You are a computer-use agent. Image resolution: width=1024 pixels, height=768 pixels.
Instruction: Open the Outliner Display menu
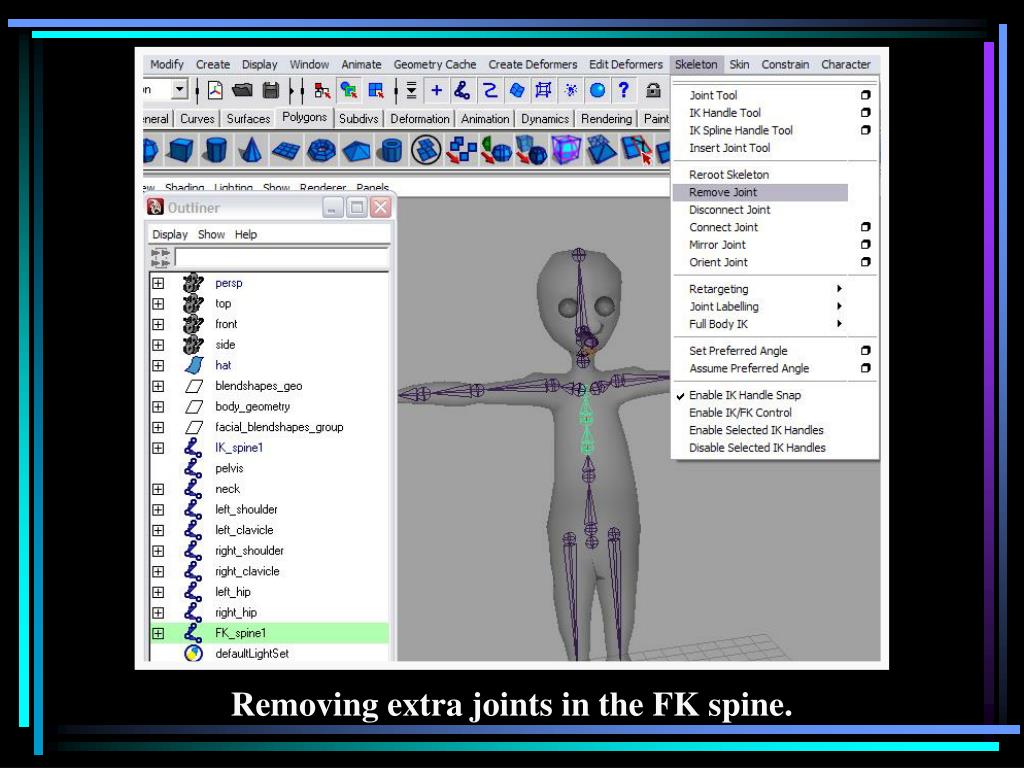(x=170, y=234)
